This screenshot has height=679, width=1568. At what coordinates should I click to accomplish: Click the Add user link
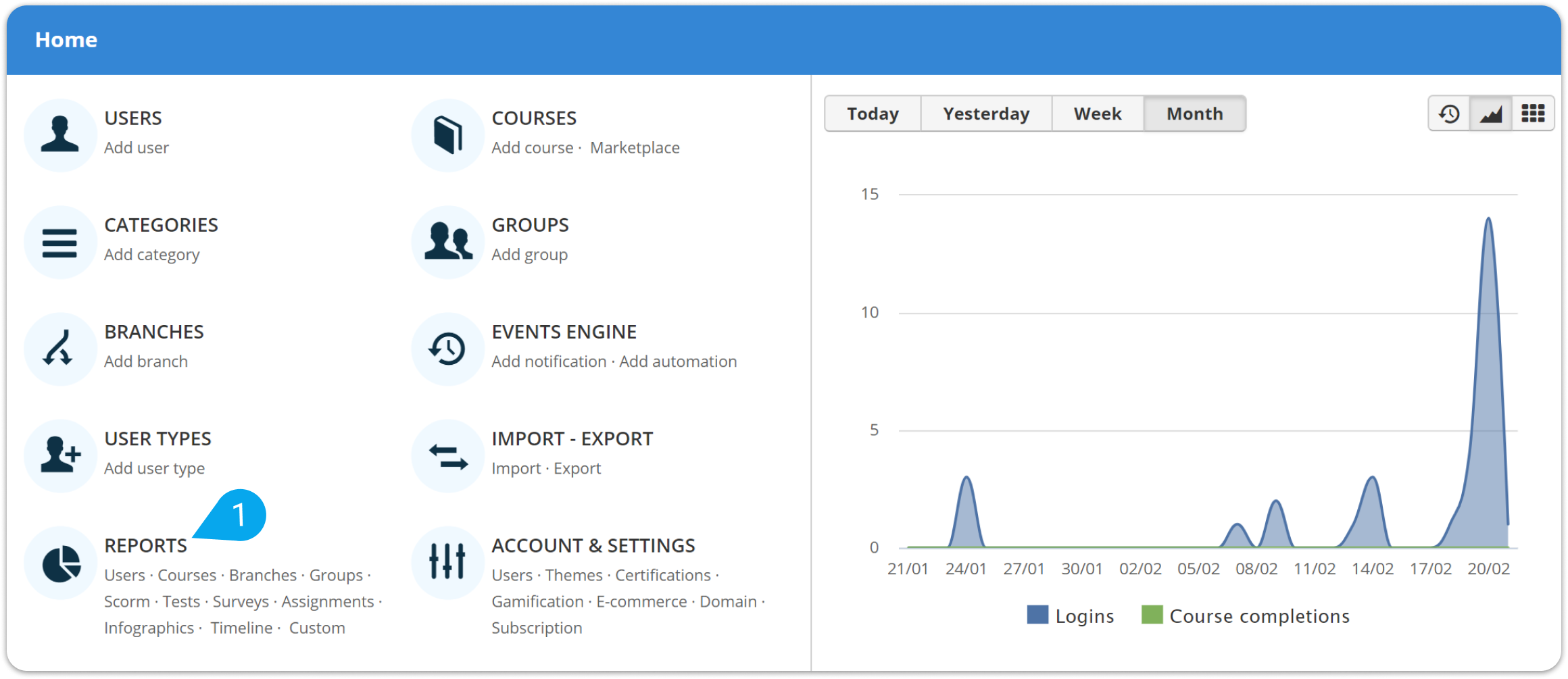click(137, 148)
